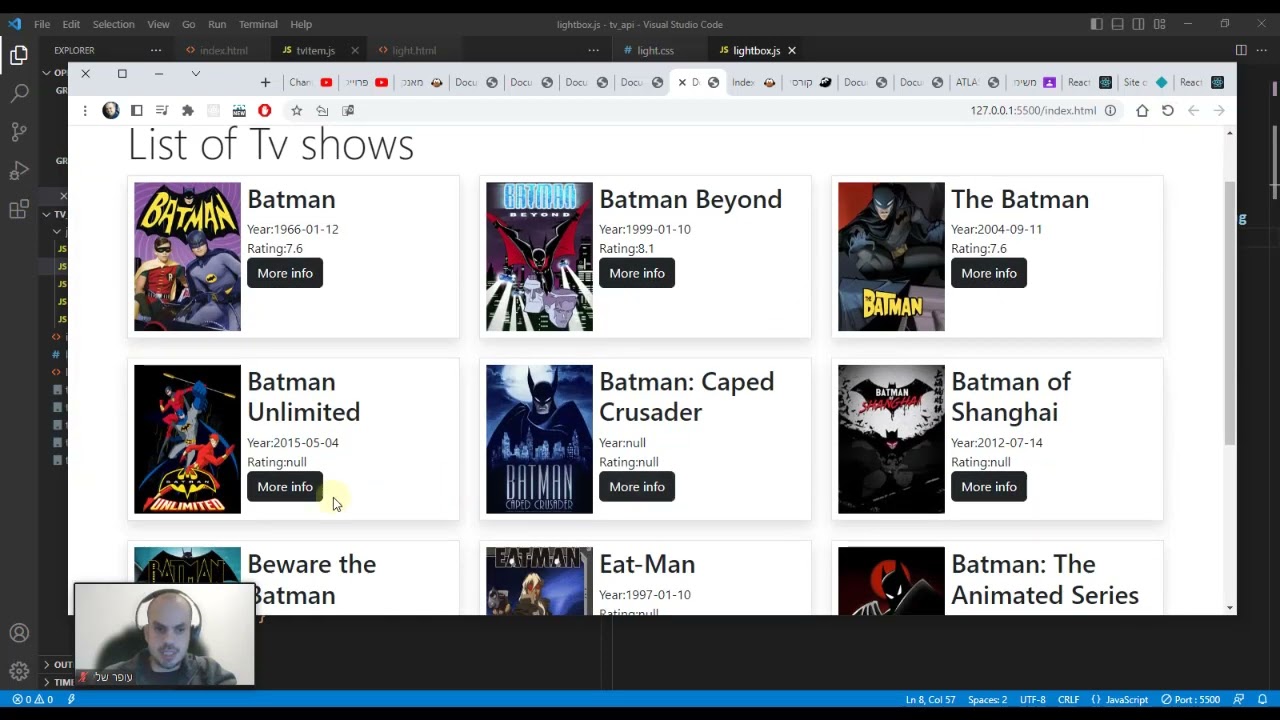
Task: Open the Selection menu
Action: pos(113,24)
